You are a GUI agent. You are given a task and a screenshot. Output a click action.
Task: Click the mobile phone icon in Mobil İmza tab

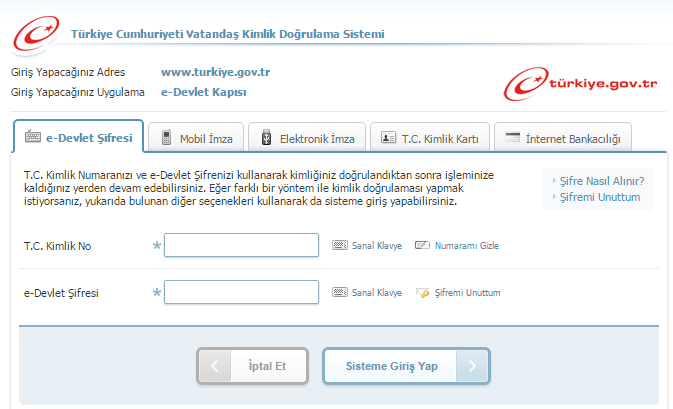point(167,138)
